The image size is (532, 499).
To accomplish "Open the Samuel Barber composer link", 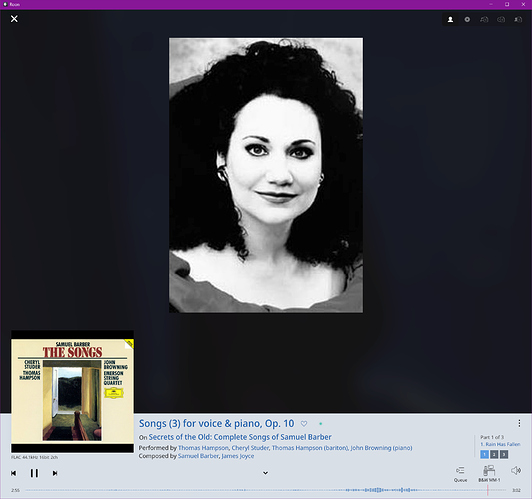I will click(198, 456).
